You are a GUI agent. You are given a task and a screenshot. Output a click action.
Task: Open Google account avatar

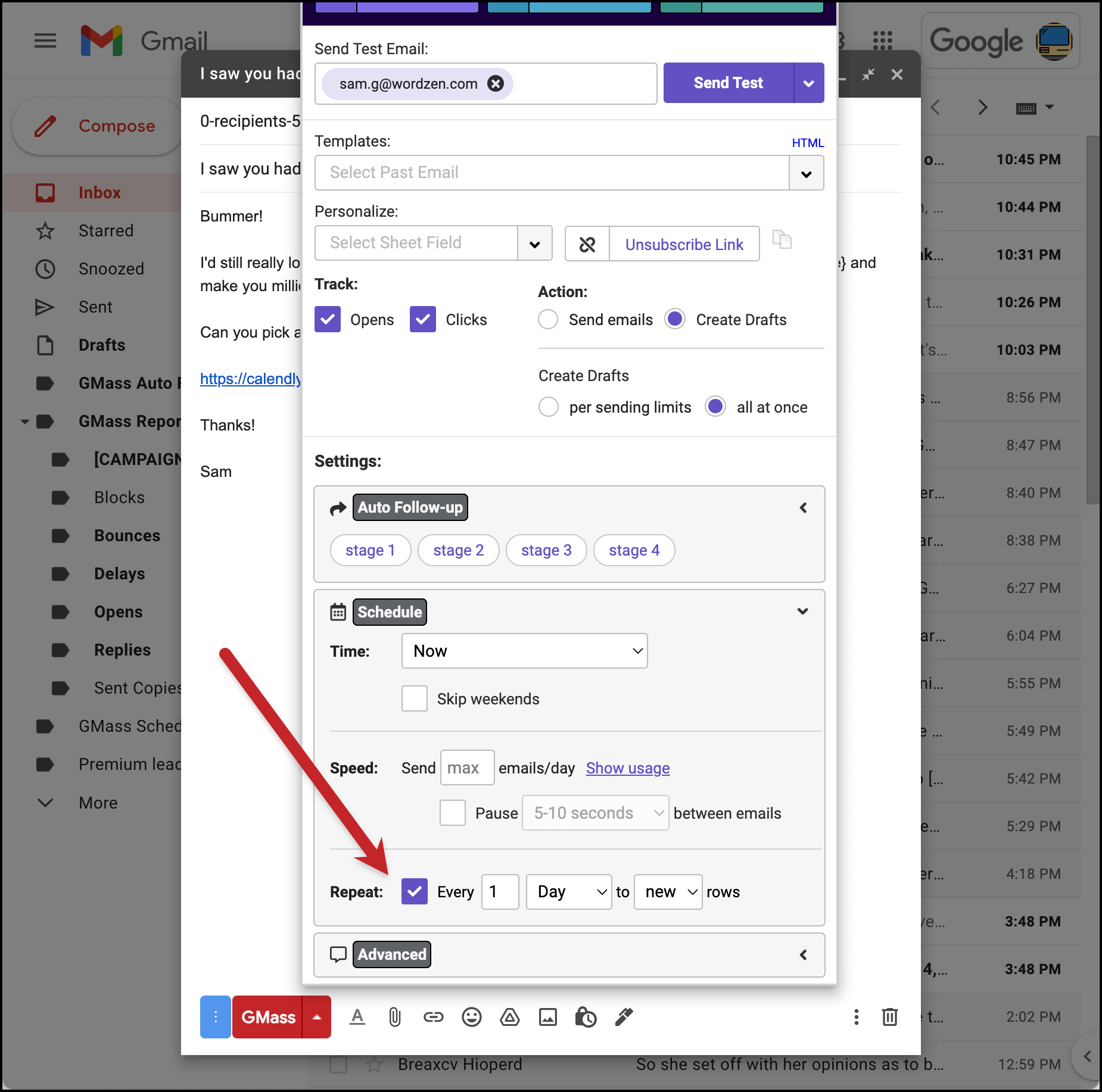pos(1054,41)
